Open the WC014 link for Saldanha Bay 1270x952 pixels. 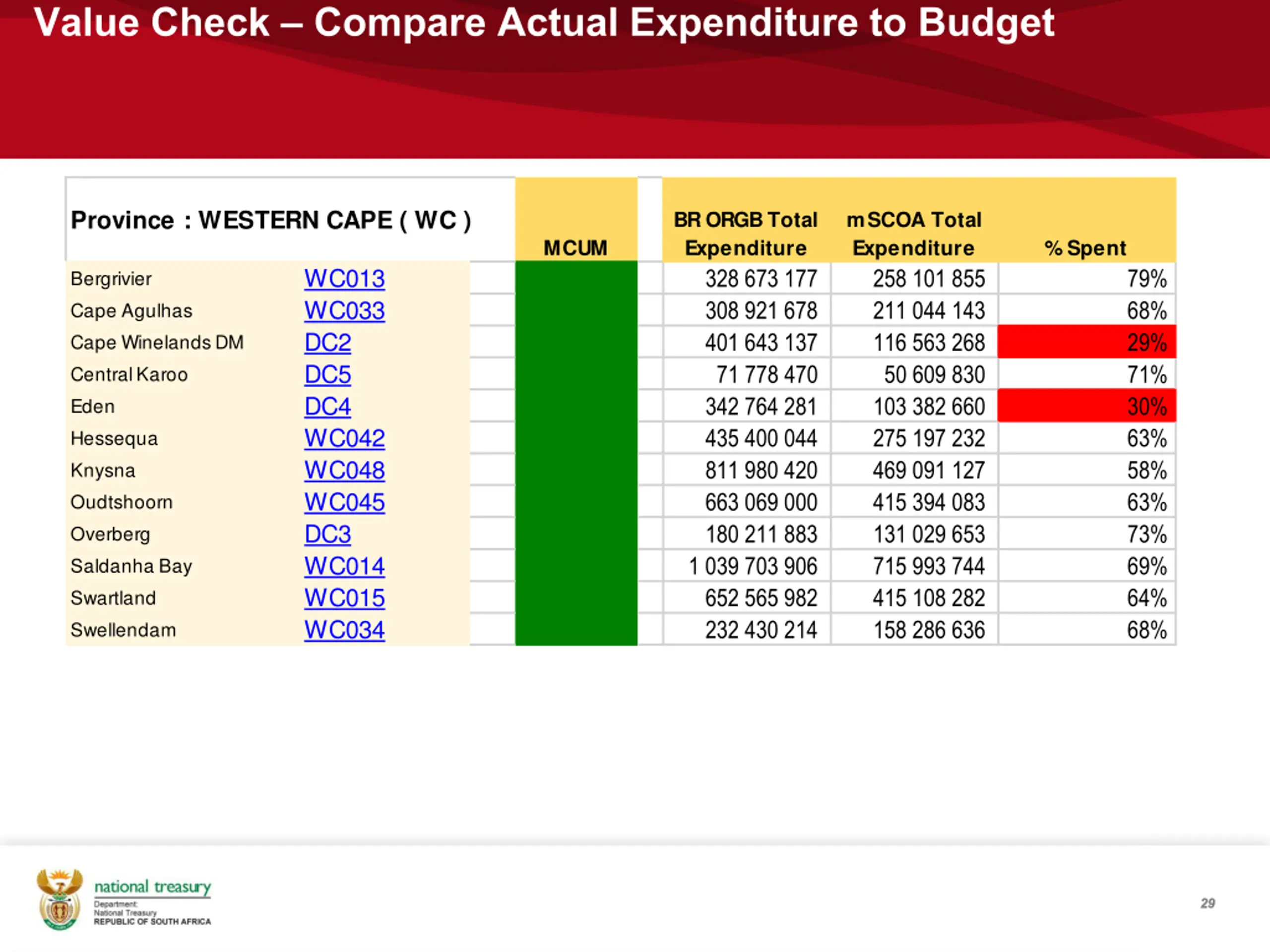tap(344, 566)
